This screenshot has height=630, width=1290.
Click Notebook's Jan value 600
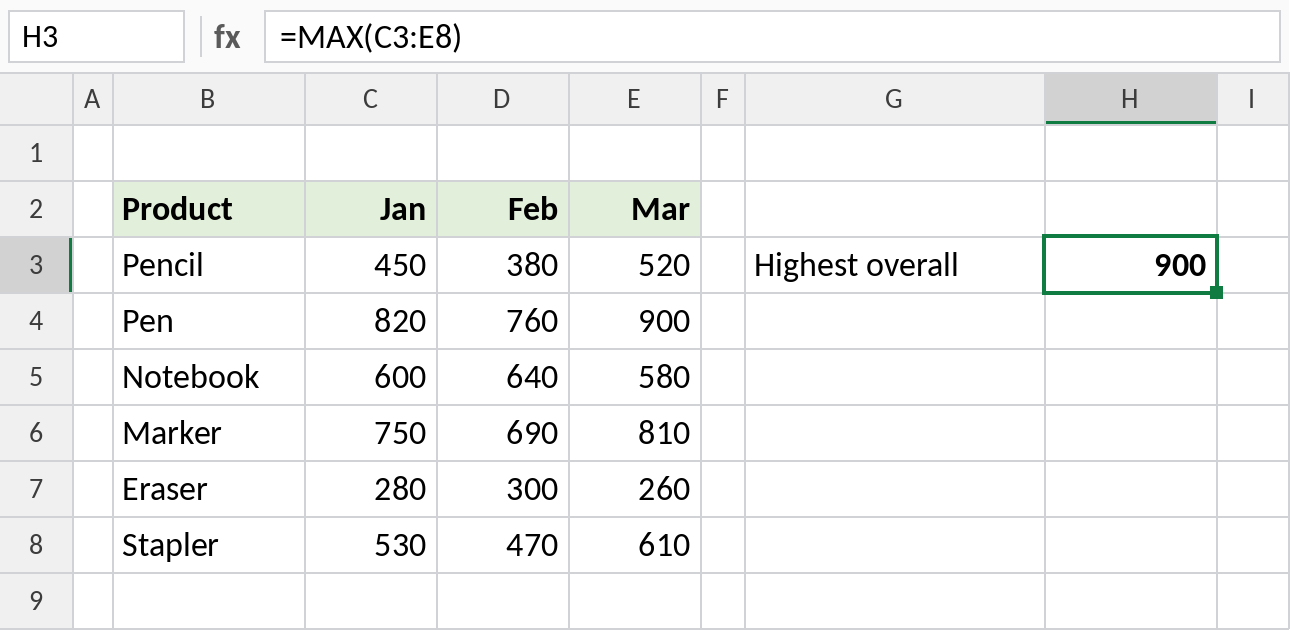tap(371, 377)
